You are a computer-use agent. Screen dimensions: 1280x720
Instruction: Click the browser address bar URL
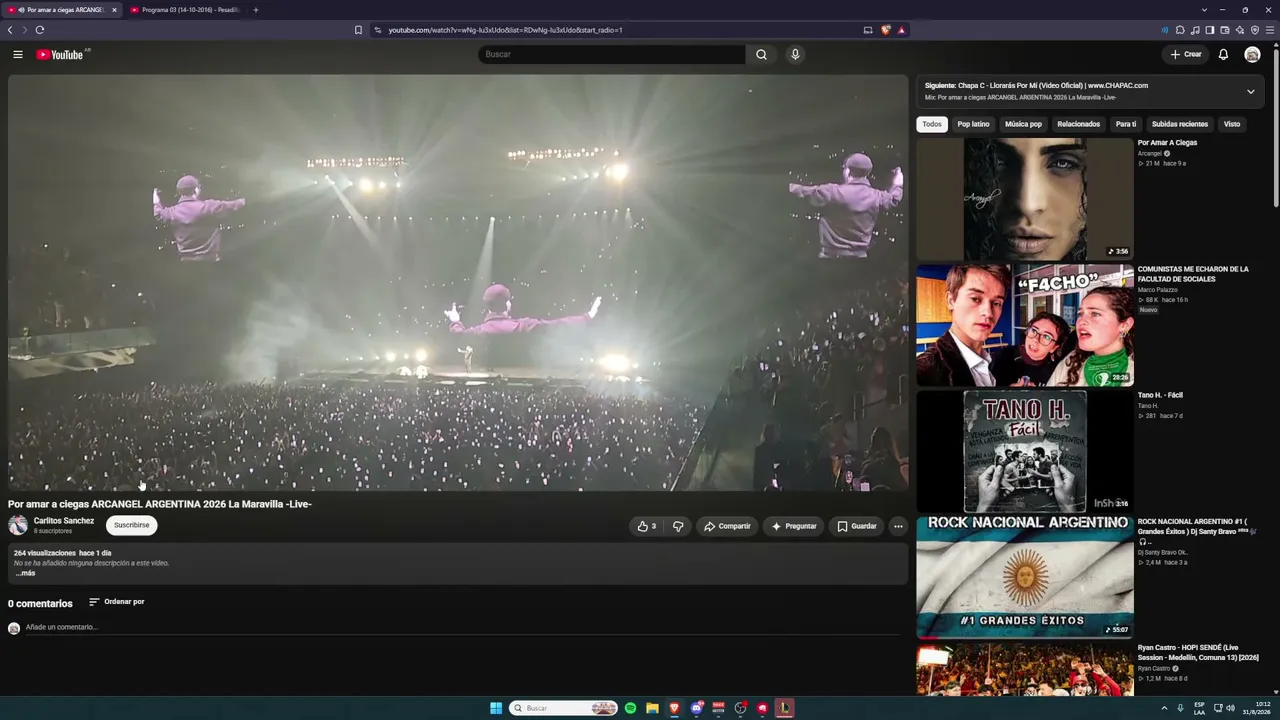coord(505,30)
